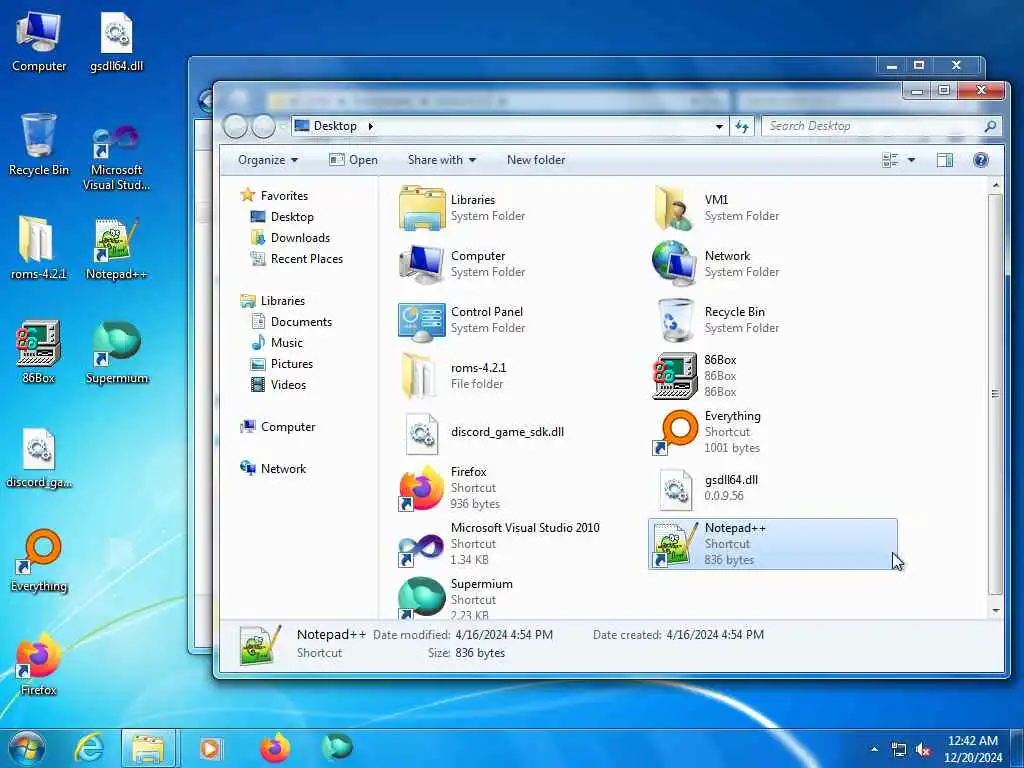Click the Computer desktop icon

click(39, 42)
